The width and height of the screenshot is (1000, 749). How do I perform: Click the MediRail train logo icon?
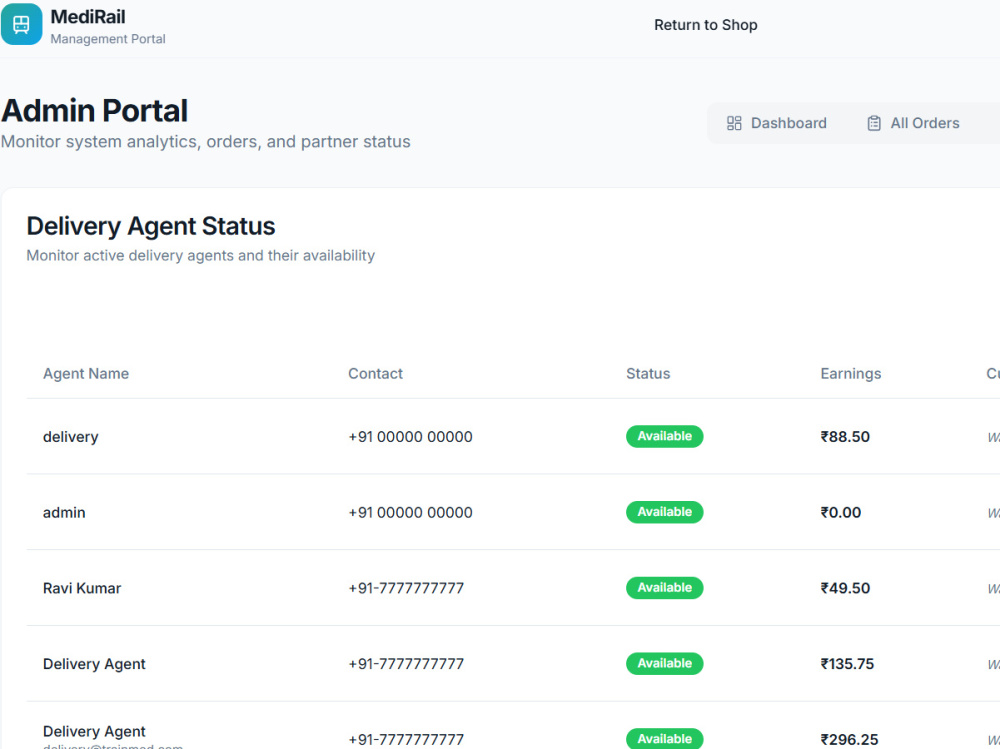21,24
